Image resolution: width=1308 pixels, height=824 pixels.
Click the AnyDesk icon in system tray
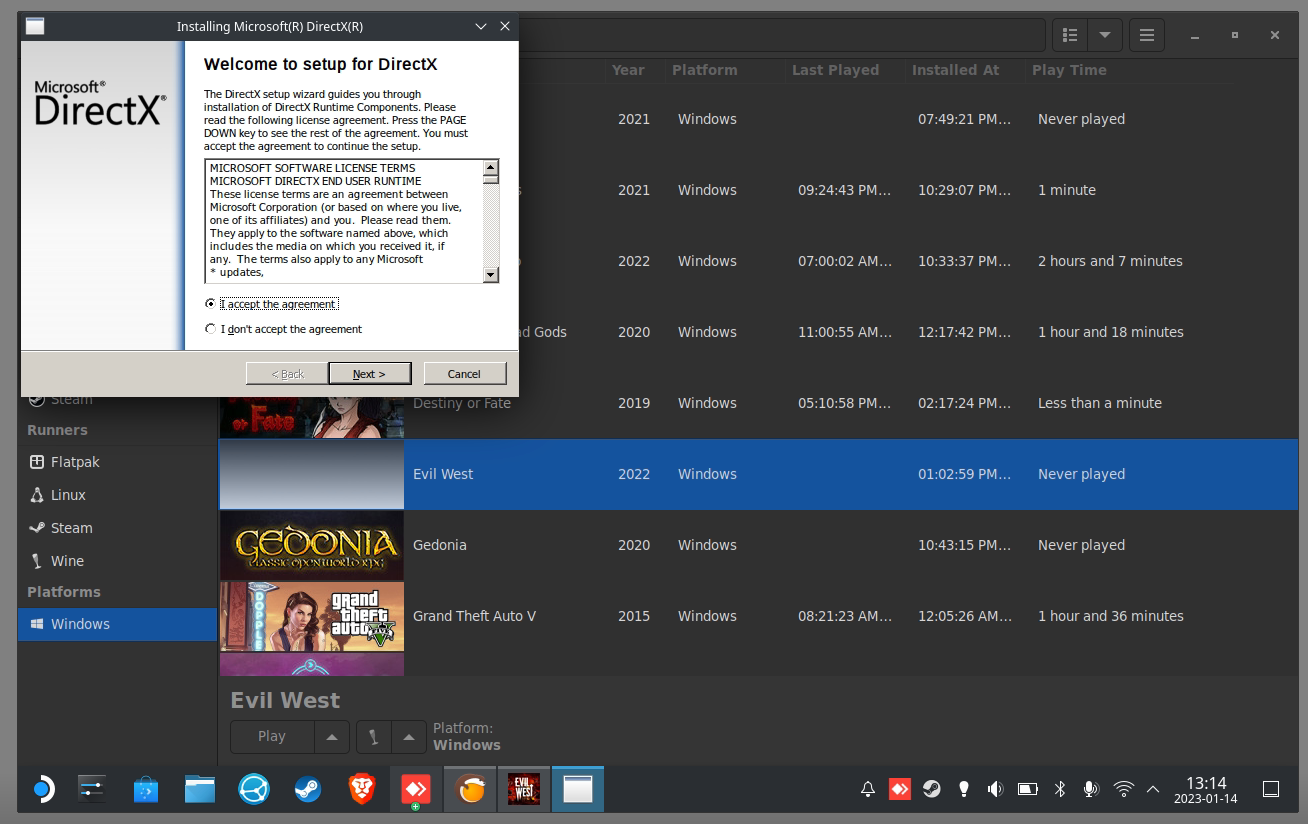click(900, 790)
